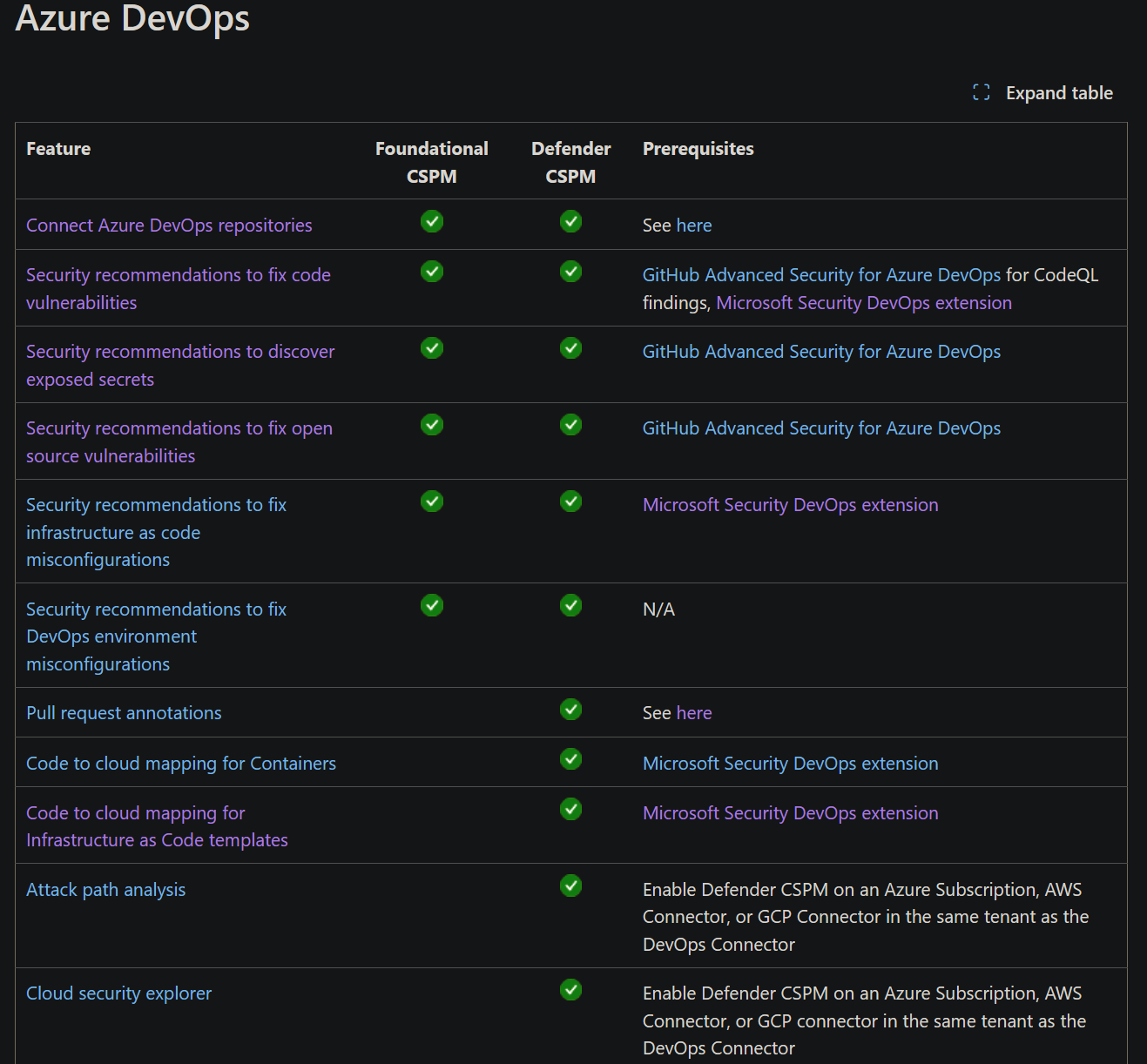Click Foundational CSPM checkmark for infrastructure as code row
Viewport: 1147px width, 1064px height.
[x=432, y=502]
